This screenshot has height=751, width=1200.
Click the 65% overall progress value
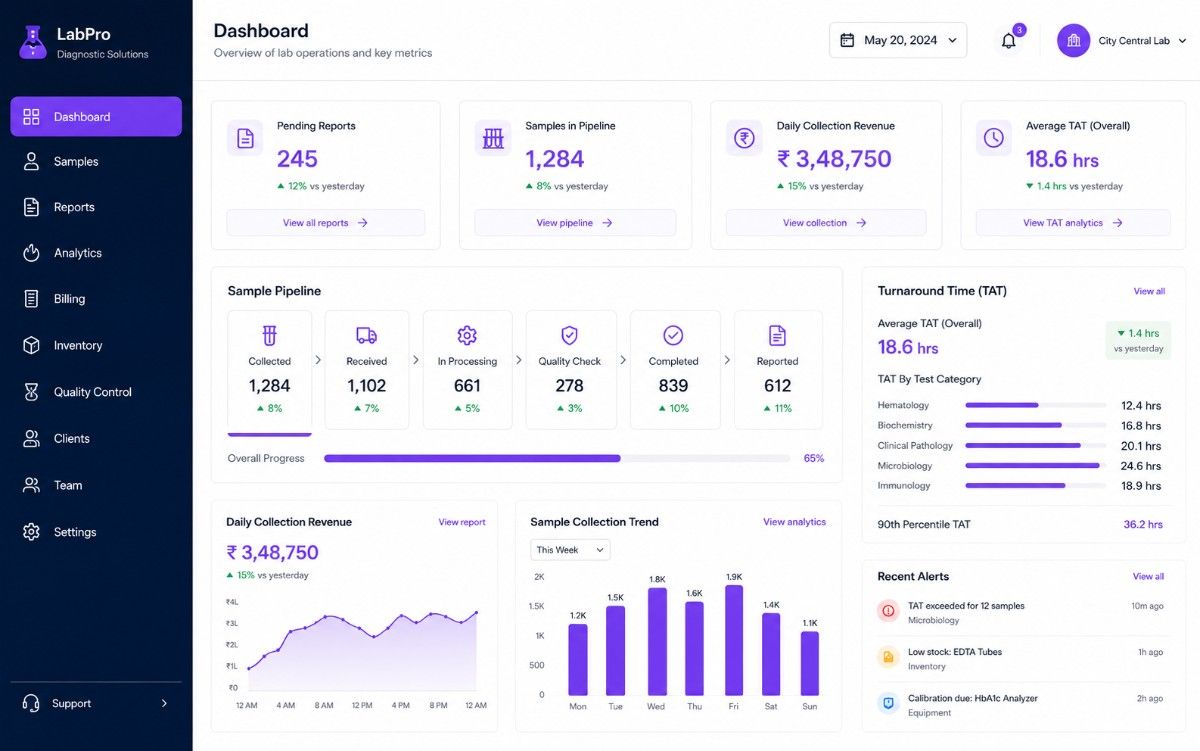(x=814, y=458)
